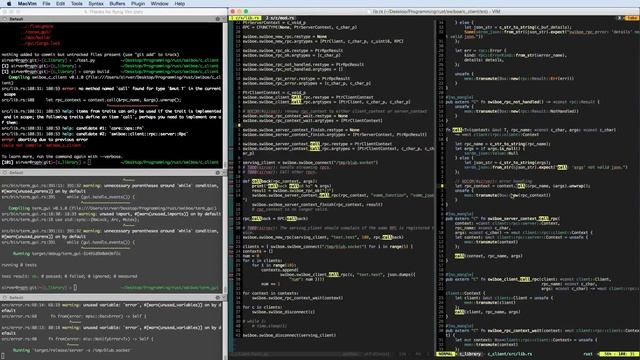This screenshot has width=640, height=360.
Task: Click 'swiboe.swiboe_disconnect(serving_client)' last line
Action: [289, 335]
